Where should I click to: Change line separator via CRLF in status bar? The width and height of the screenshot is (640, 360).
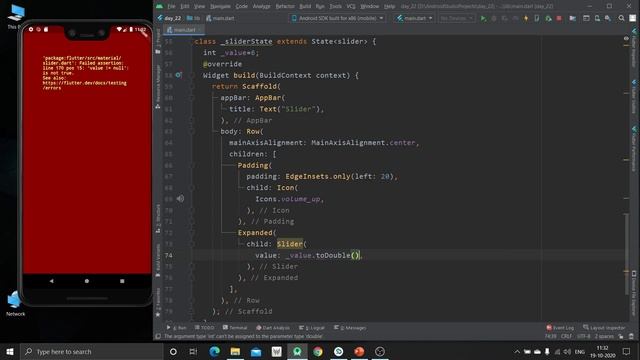(566, 336)
